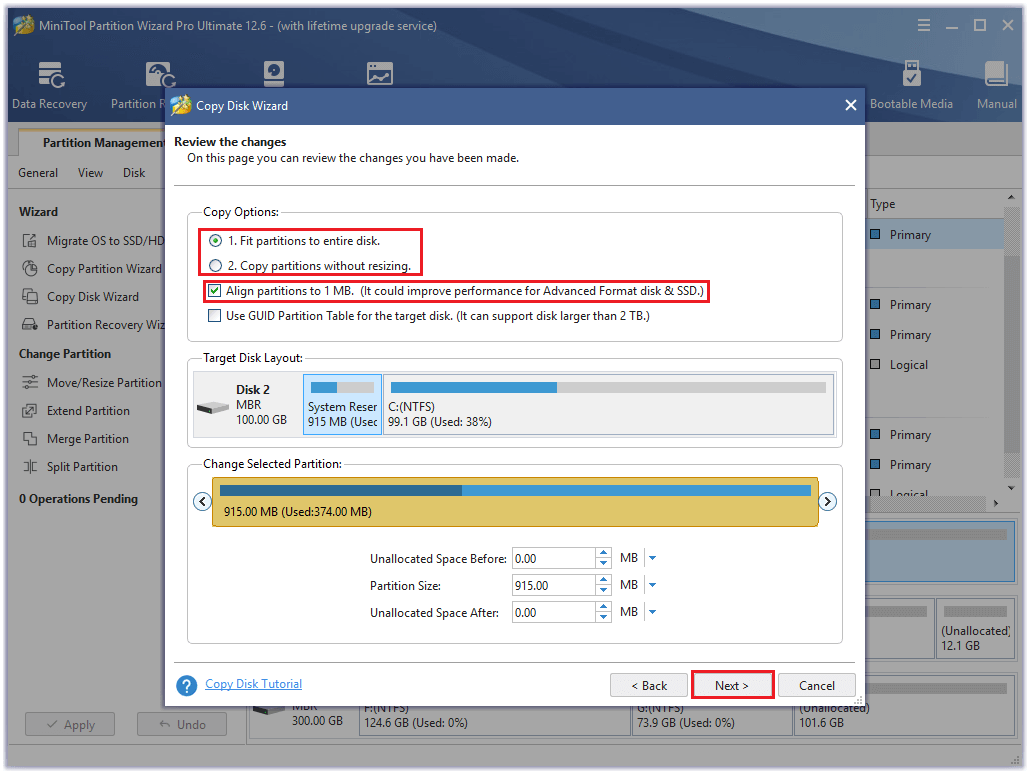Increase Unallocated Space Before value
The width and height of the screenshot is (1033, 775).
[603, 554]
